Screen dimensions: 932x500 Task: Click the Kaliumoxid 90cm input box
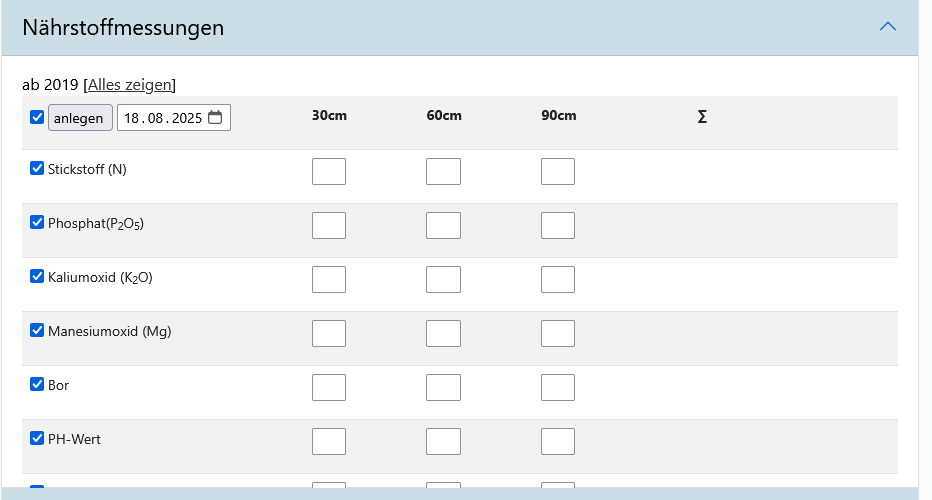click(558, 280)
